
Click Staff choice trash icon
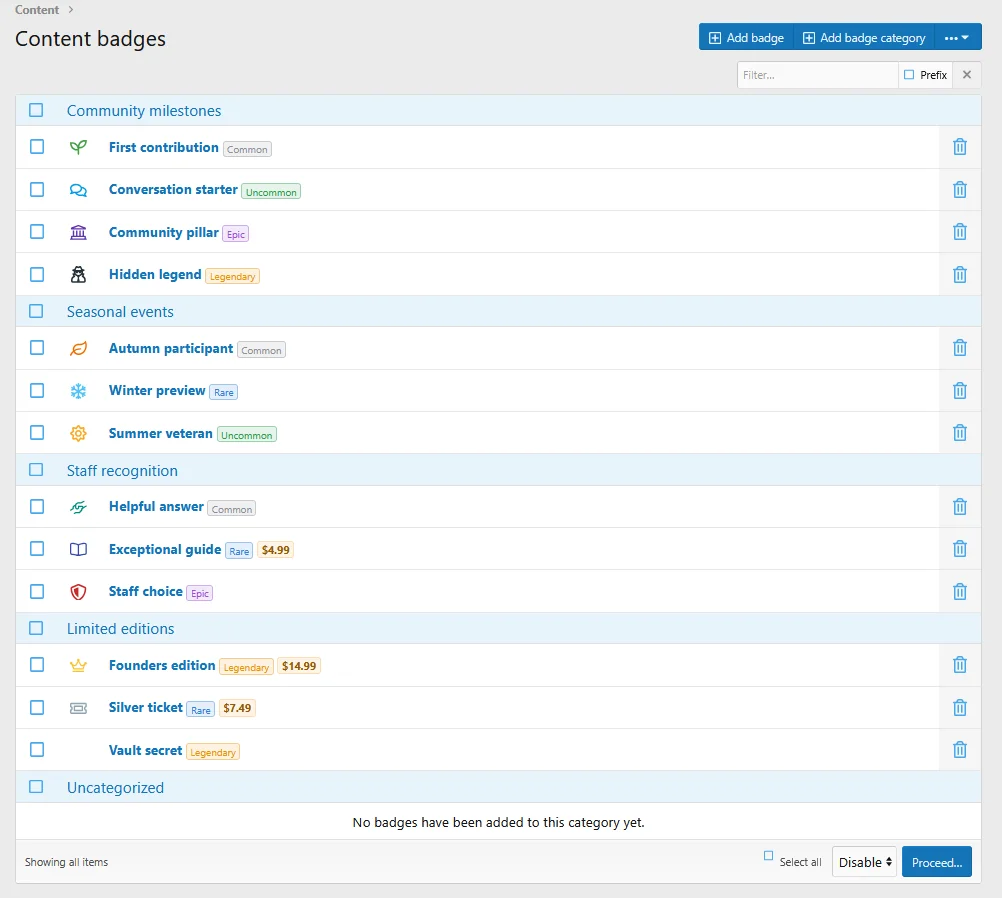pyautogui.click(x=959, y=592)
